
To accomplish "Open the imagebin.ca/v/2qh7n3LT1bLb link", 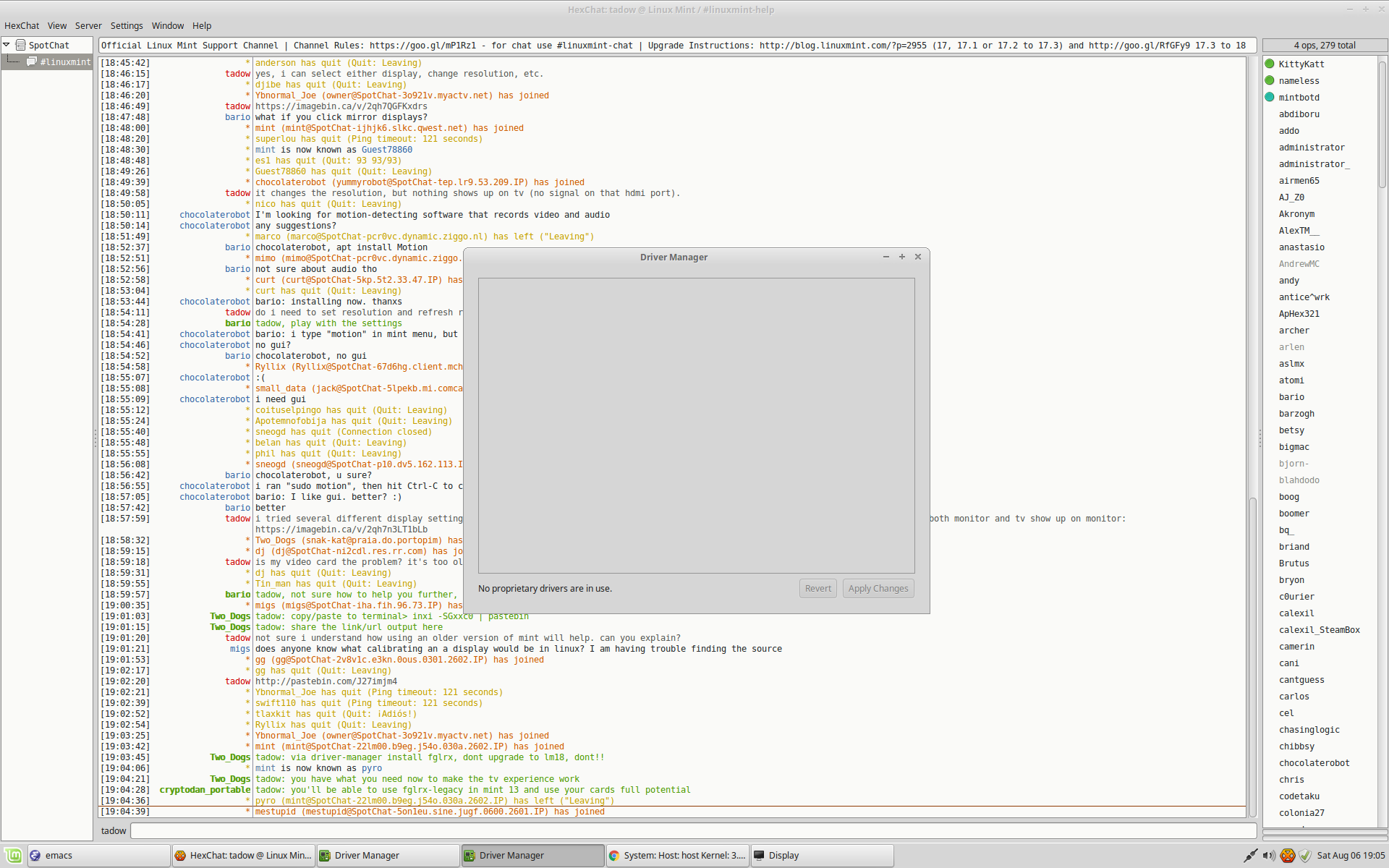I will click(341, 529).
